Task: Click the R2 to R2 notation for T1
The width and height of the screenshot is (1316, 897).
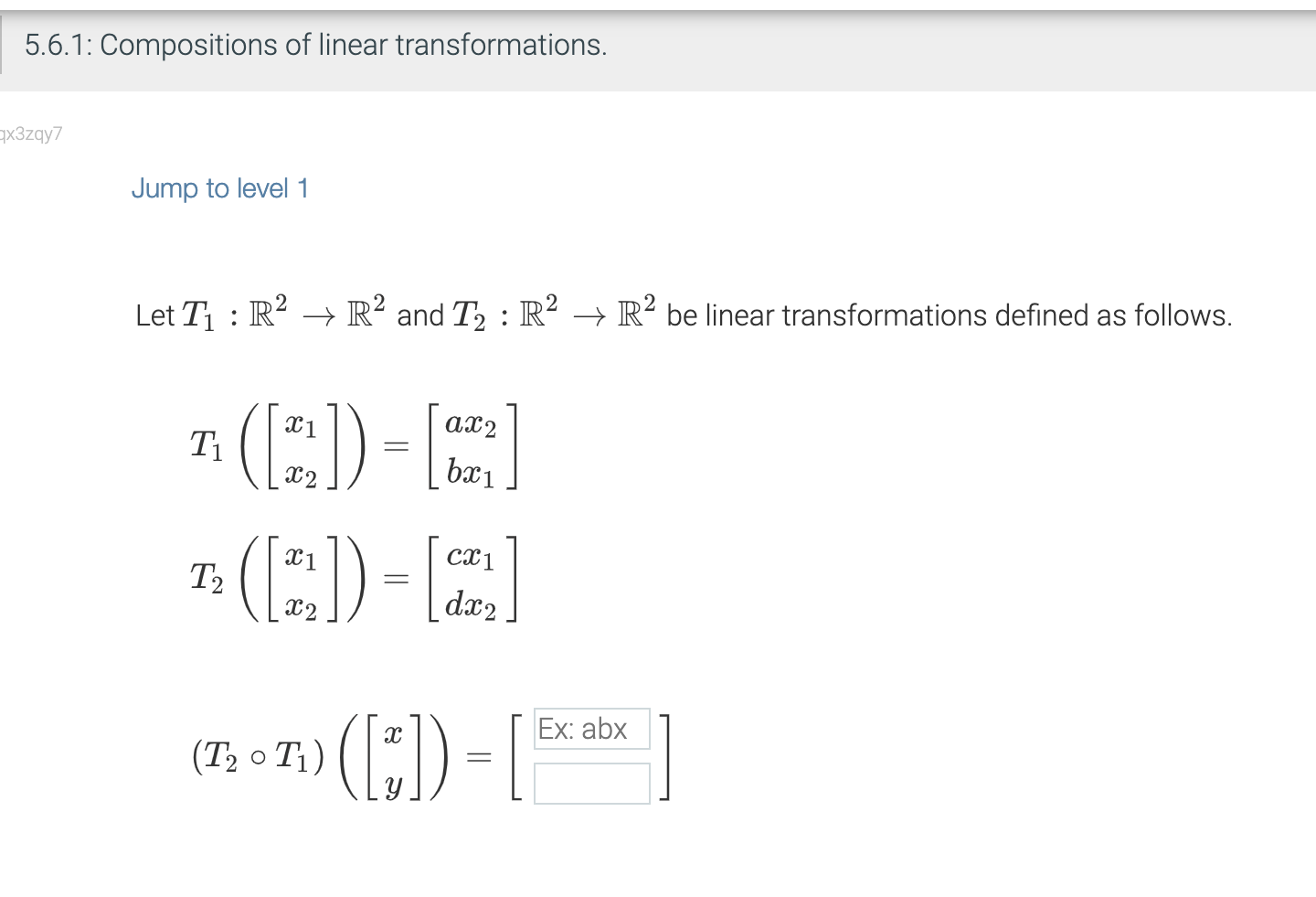Action: click(x=318, y=312)
